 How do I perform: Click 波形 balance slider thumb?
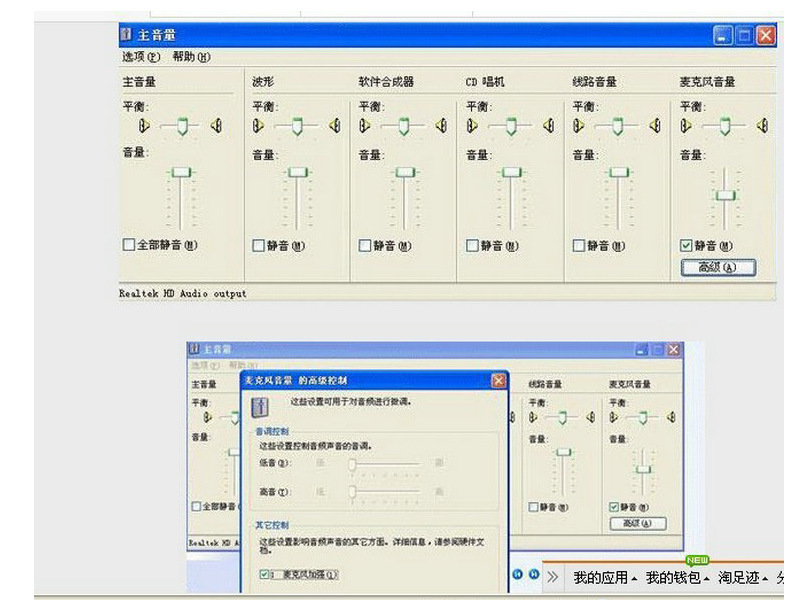coord(297,126)
